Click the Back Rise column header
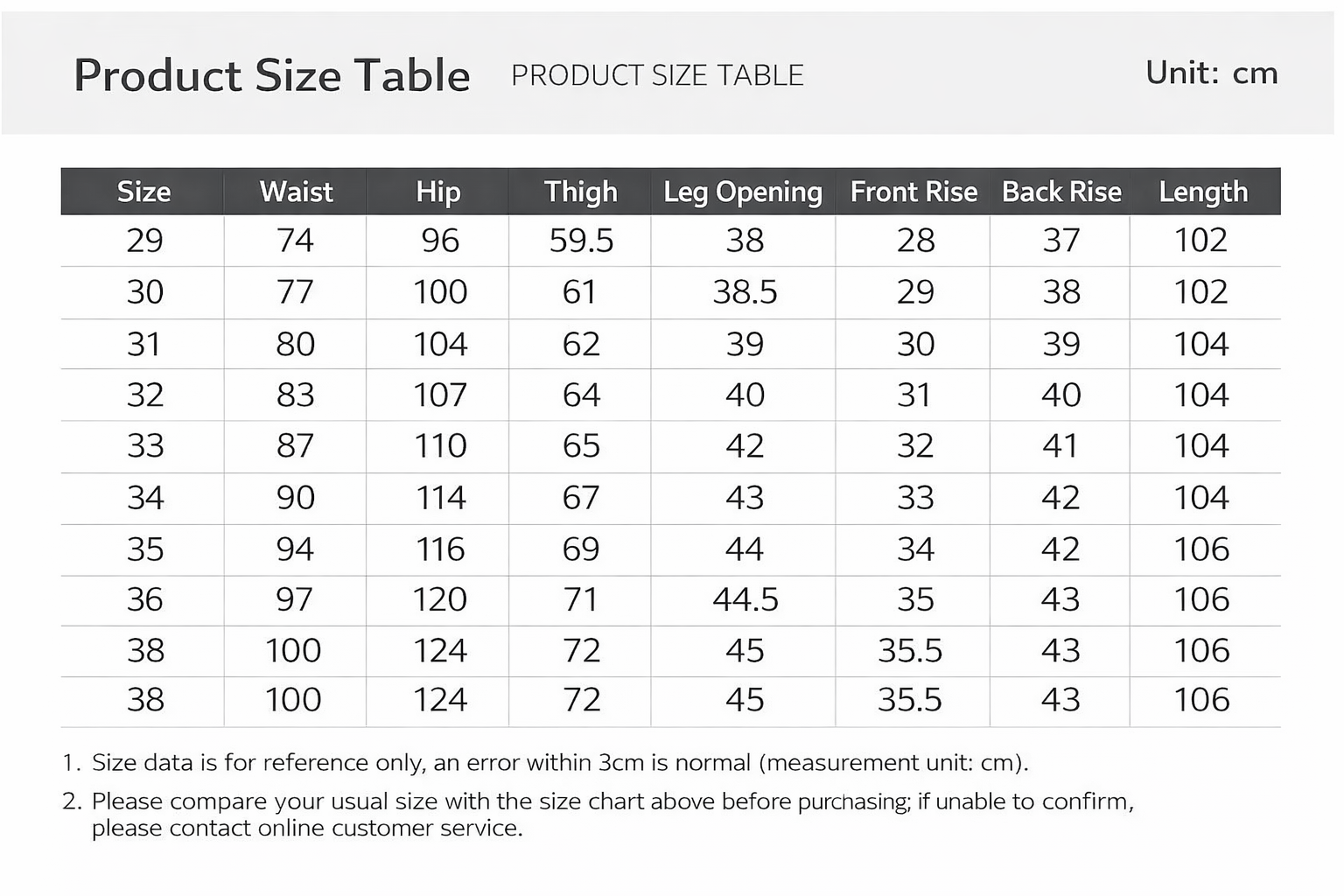 click(1061, 192)
